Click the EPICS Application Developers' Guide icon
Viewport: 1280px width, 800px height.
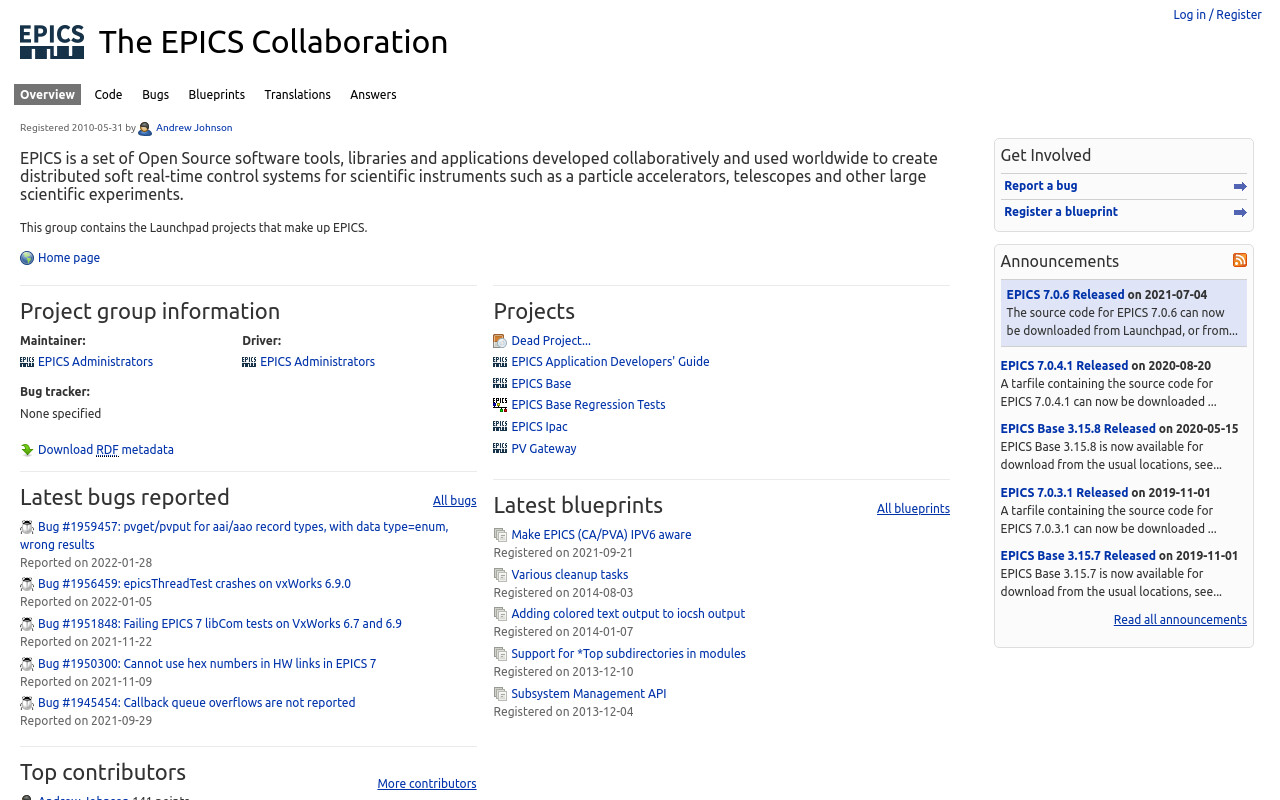(x=500, y=362)
